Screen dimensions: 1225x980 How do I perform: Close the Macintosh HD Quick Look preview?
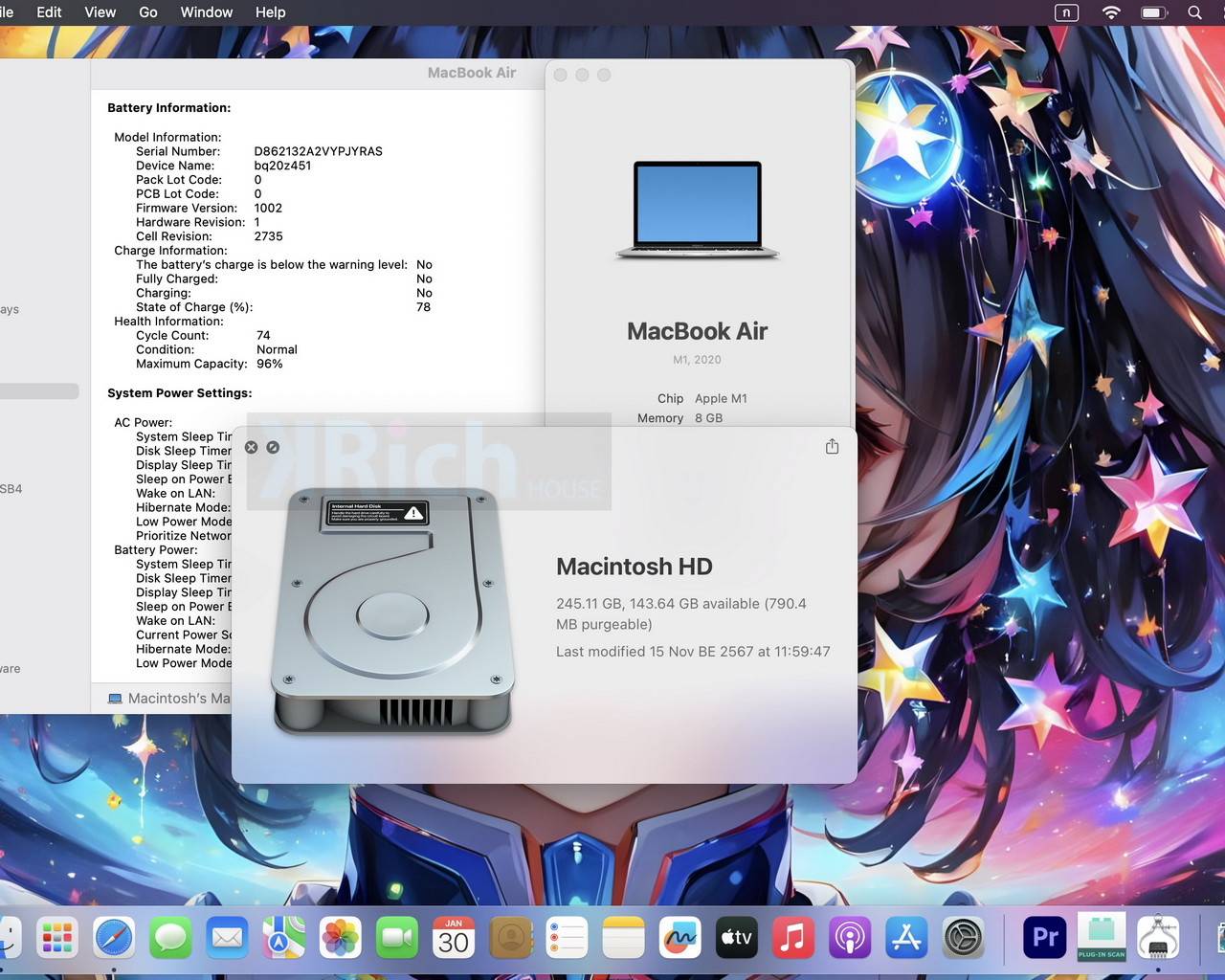(251, 447)
